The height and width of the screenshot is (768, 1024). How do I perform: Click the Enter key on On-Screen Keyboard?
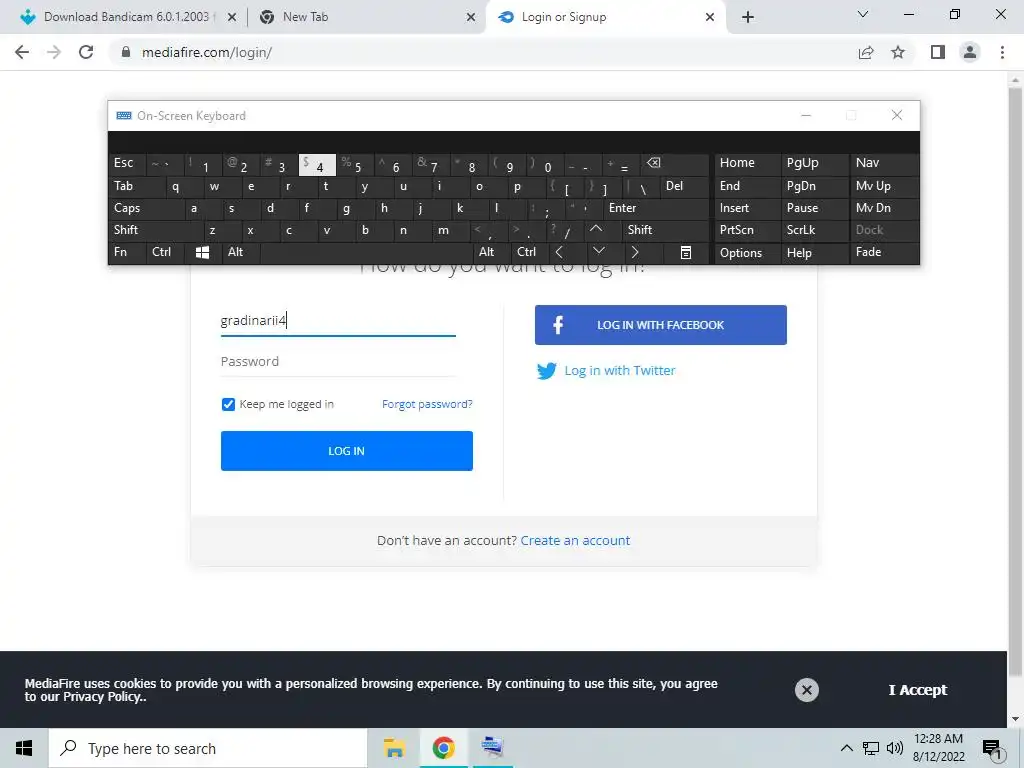[655, 208]
